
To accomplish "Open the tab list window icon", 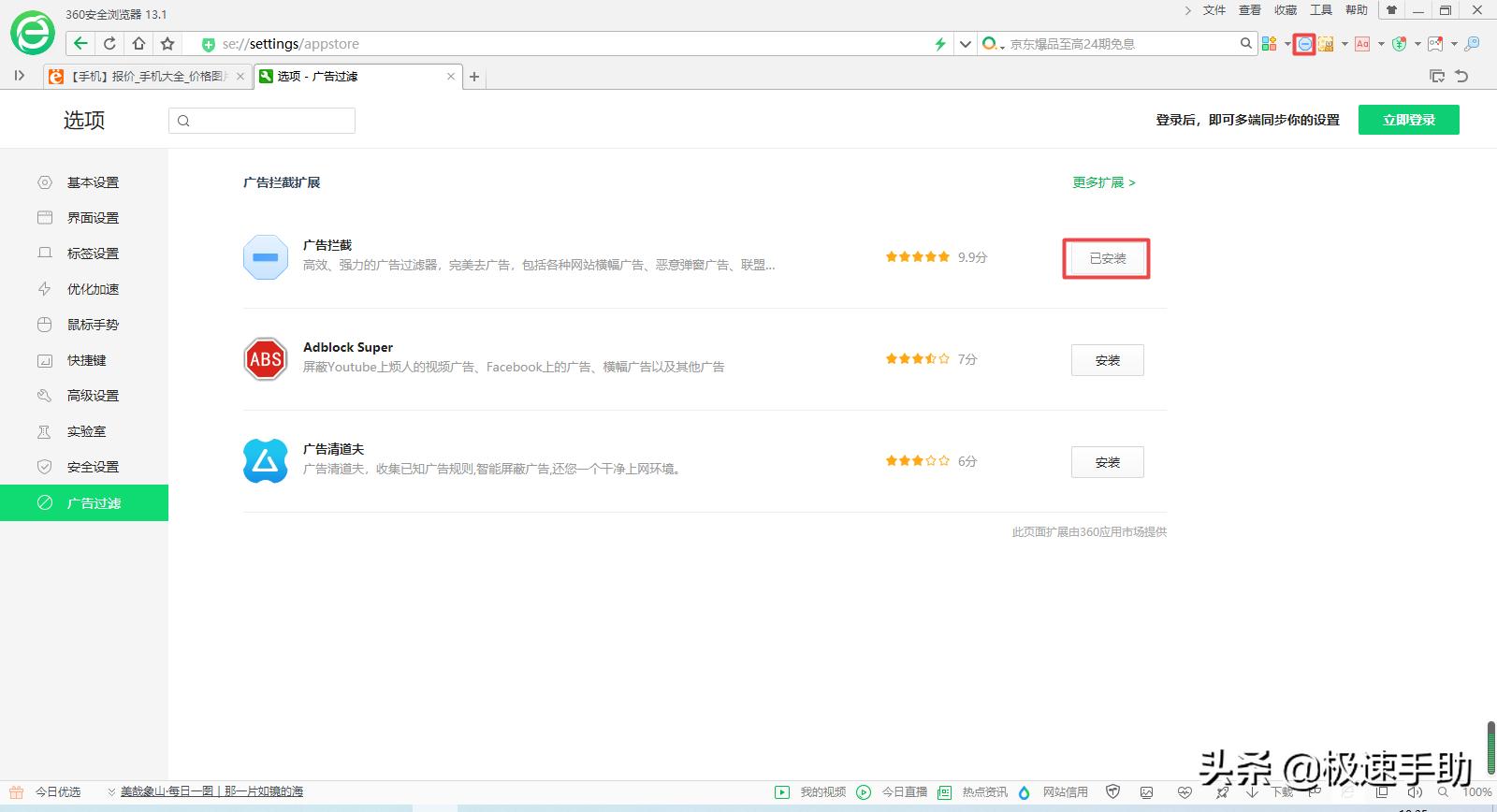I will (x=1437, y=76).
